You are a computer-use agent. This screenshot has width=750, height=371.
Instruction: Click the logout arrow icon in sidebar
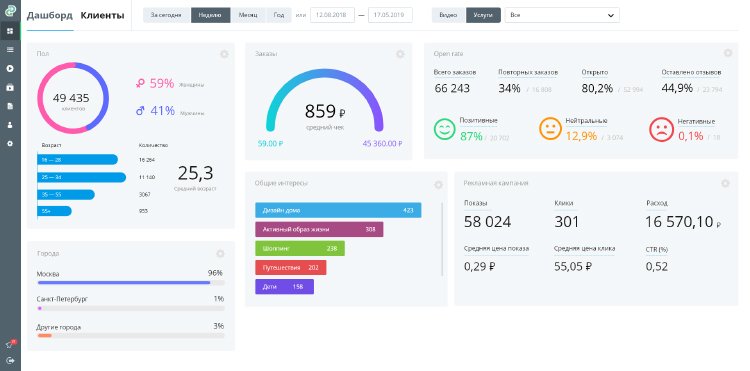10,360
